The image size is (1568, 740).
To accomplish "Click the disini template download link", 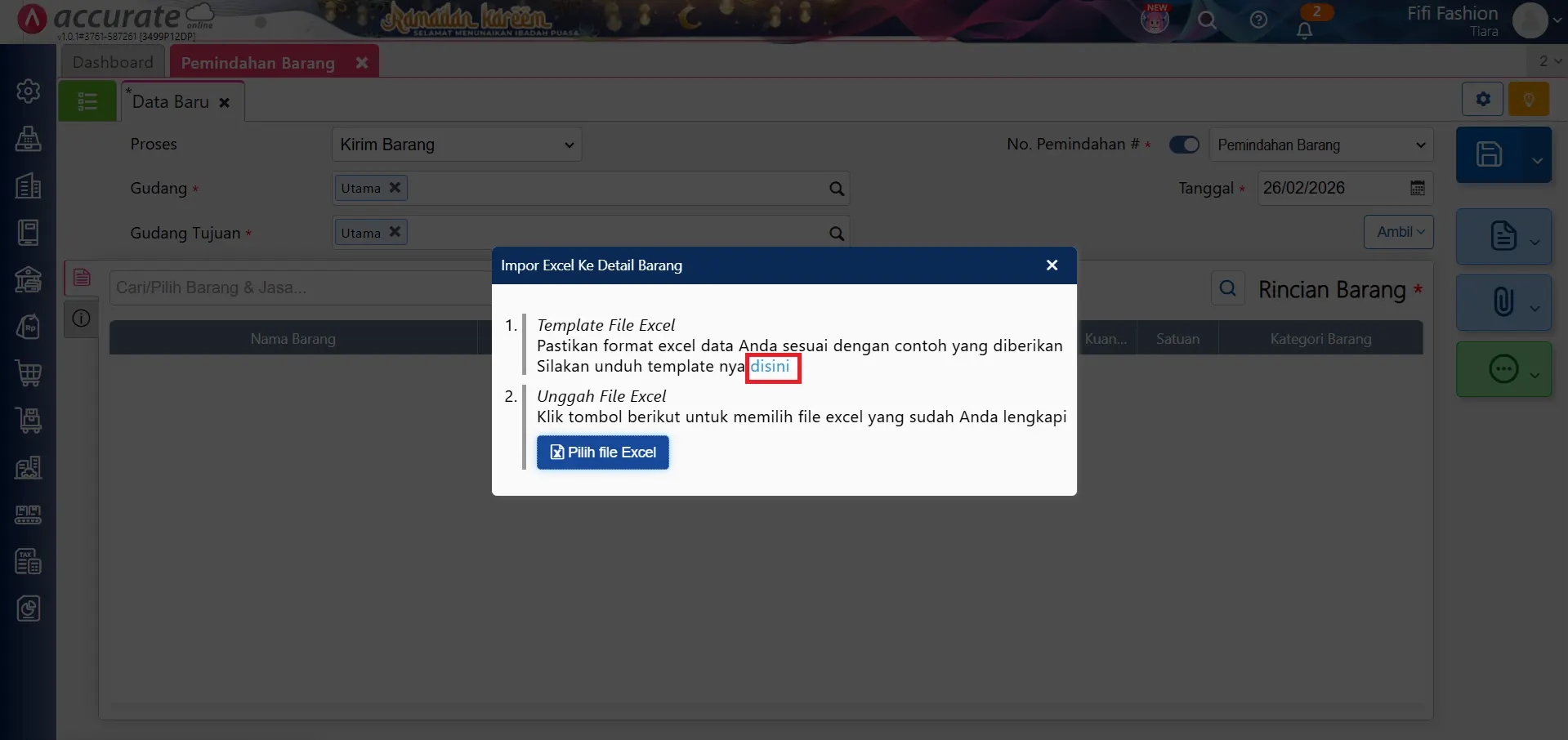I will tap(771, 367).
